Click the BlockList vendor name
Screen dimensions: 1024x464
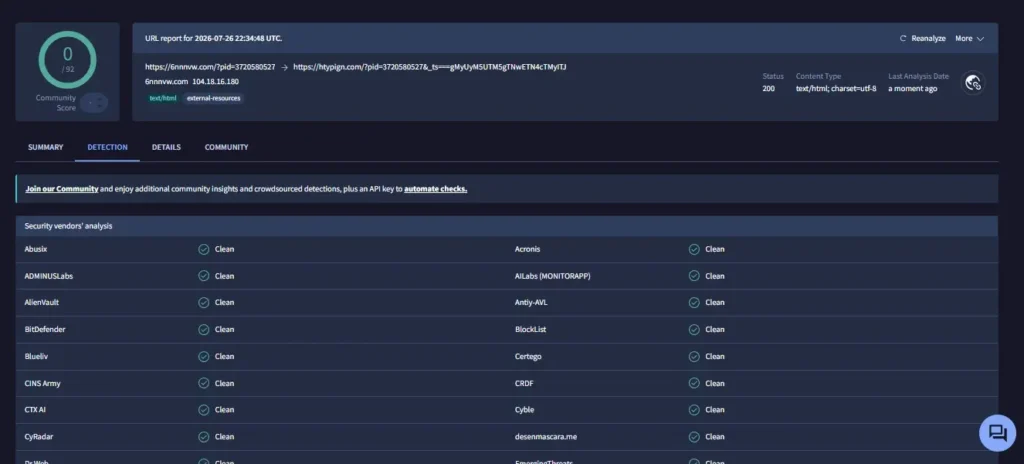coord(530,329)
